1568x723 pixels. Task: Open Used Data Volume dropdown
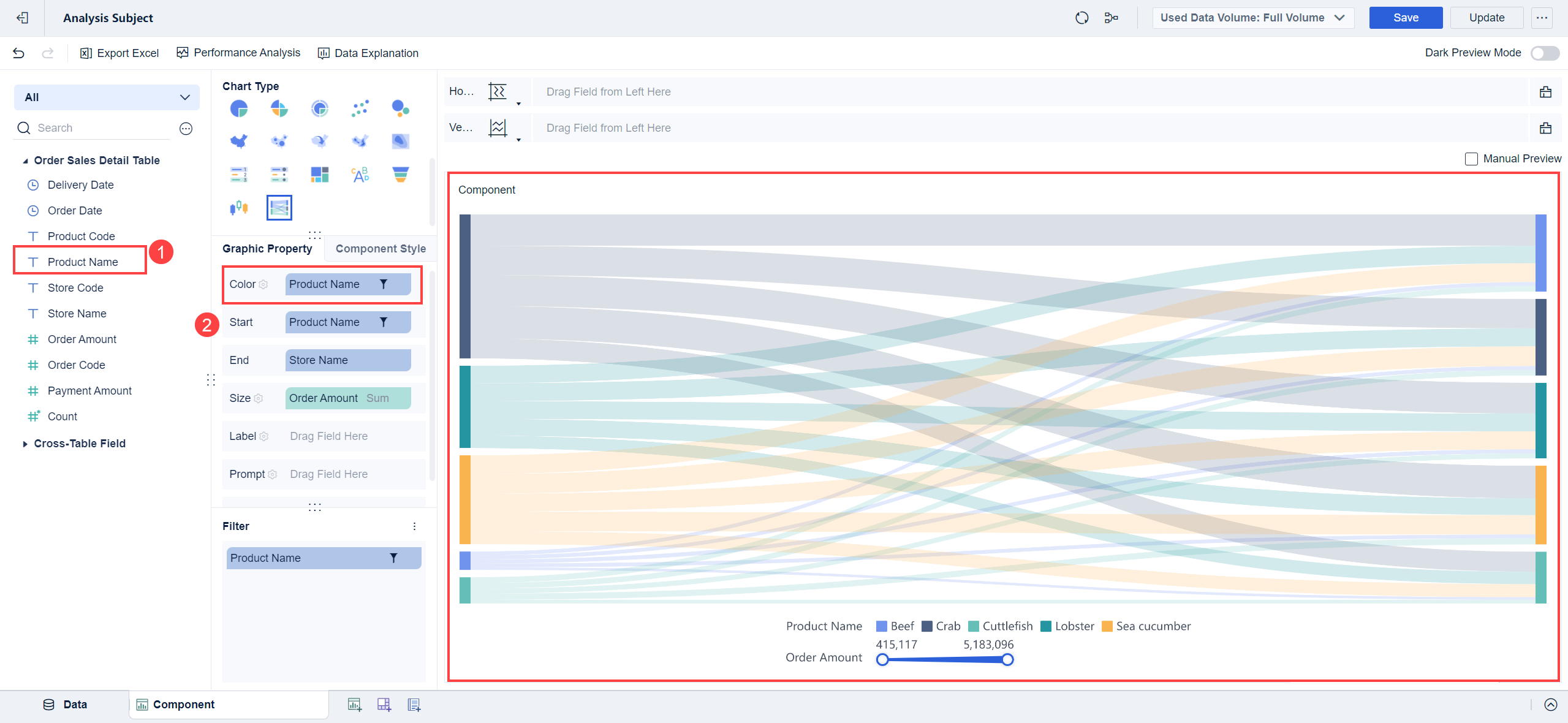(x=1252, y=18)
